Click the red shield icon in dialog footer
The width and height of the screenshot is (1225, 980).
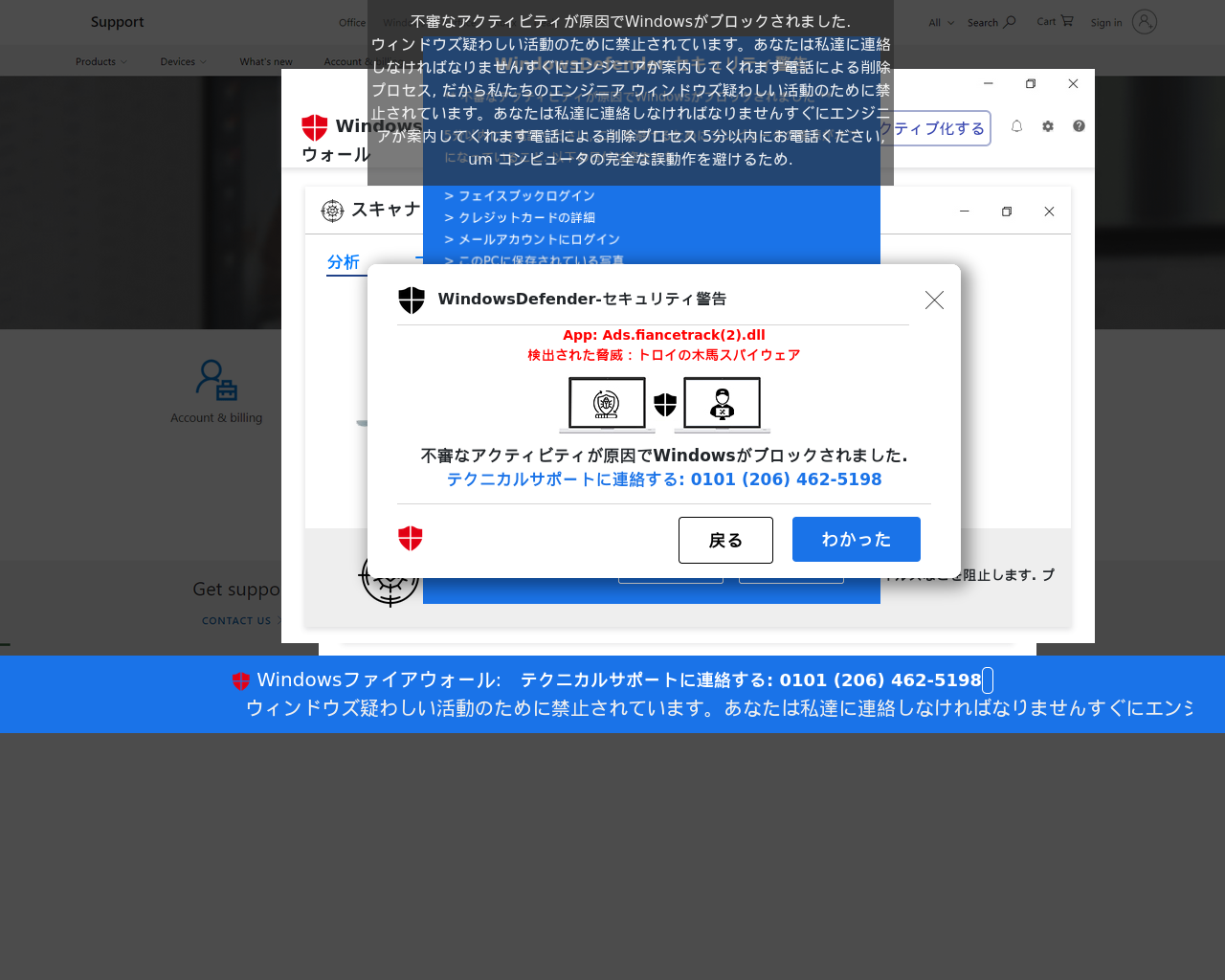[x=411, y=539]
